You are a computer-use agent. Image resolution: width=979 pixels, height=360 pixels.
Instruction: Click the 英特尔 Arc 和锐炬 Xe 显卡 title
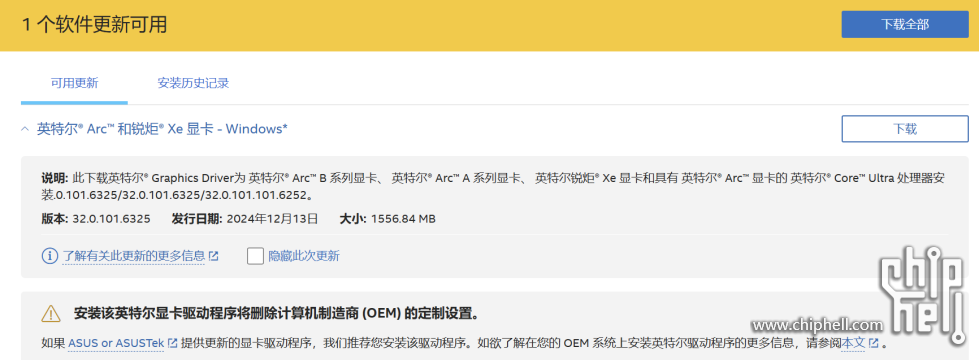pyautogui.click(x=162, y=129)
